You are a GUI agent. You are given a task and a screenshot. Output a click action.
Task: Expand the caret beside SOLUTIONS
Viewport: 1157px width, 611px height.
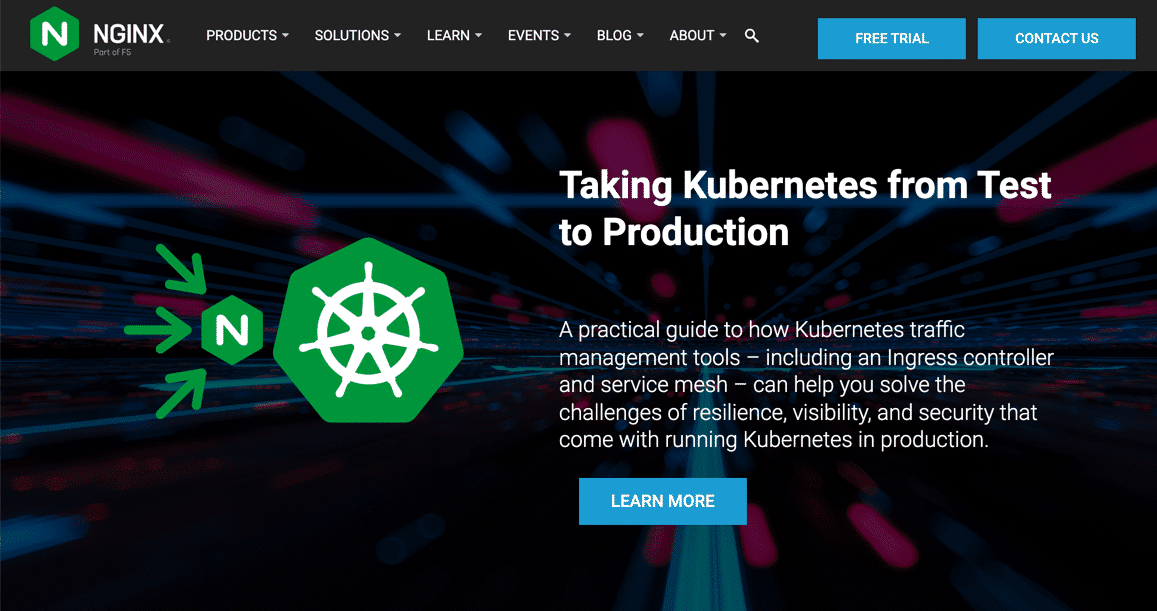(397, 36)
